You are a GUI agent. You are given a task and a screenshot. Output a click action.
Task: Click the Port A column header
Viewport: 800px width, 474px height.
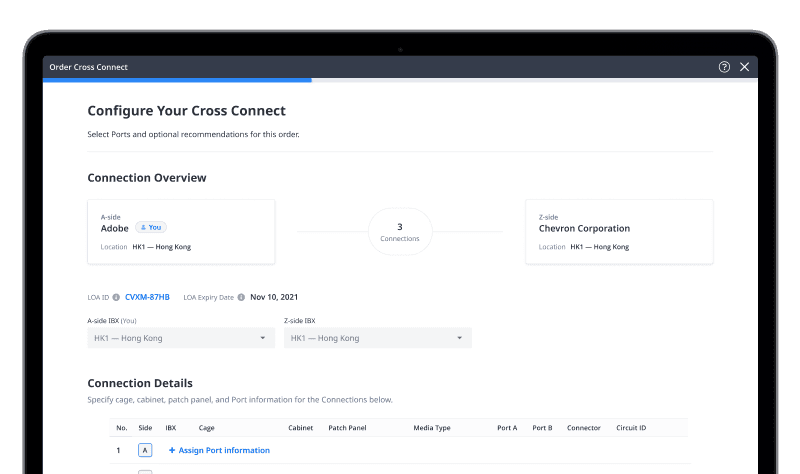pyautogui.click(x=507, y=428)
